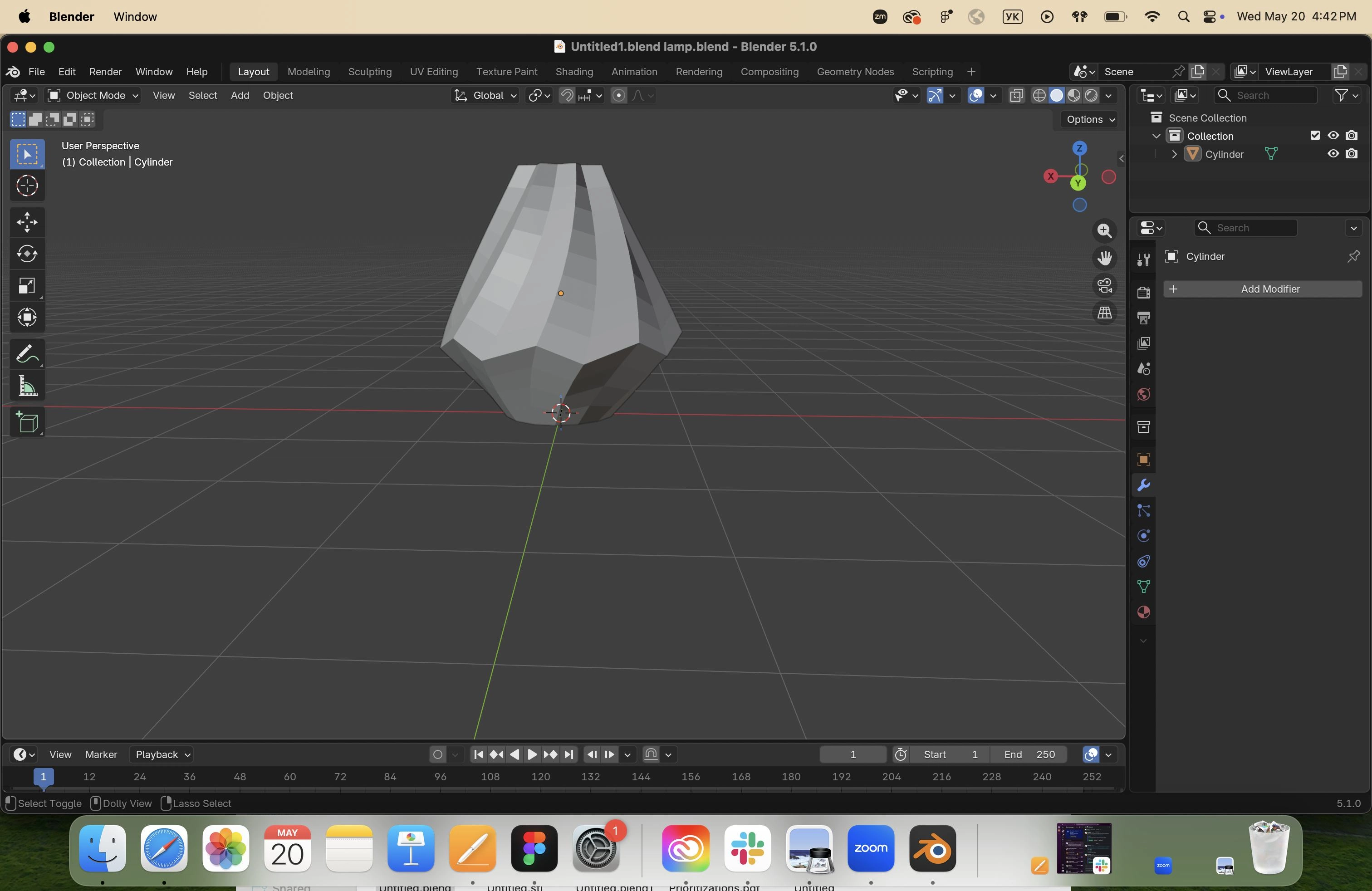Click the Blender icon in the Dock

932,849
